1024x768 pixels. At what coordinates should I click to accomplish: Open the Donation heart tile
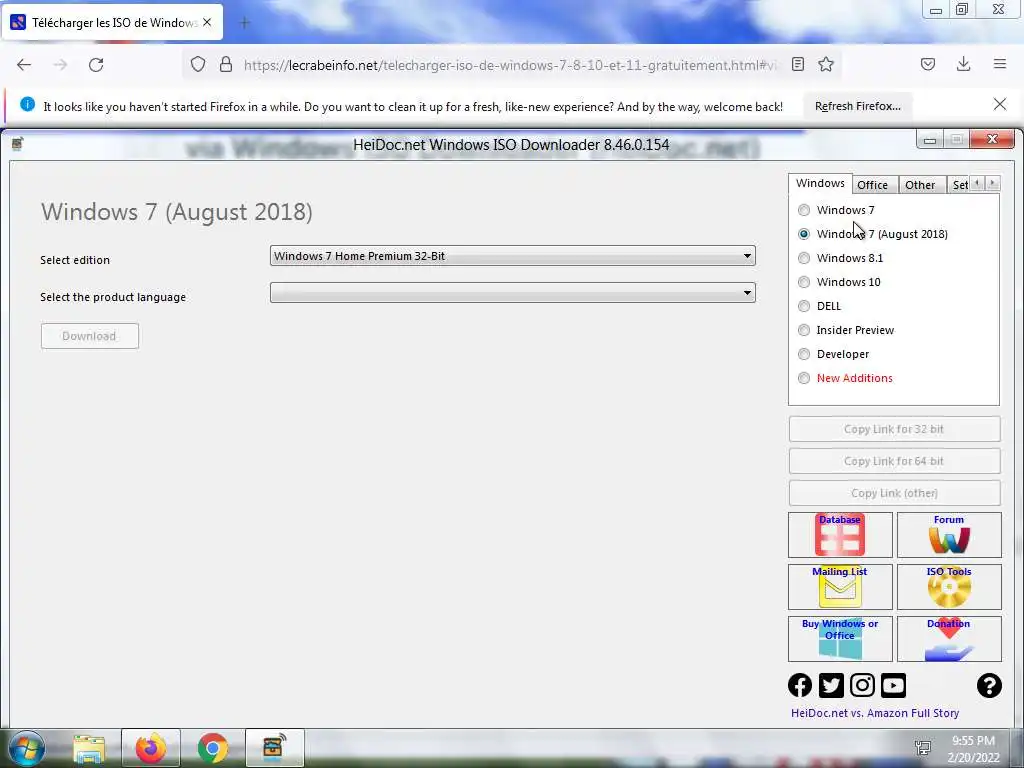tap(949, 639)
